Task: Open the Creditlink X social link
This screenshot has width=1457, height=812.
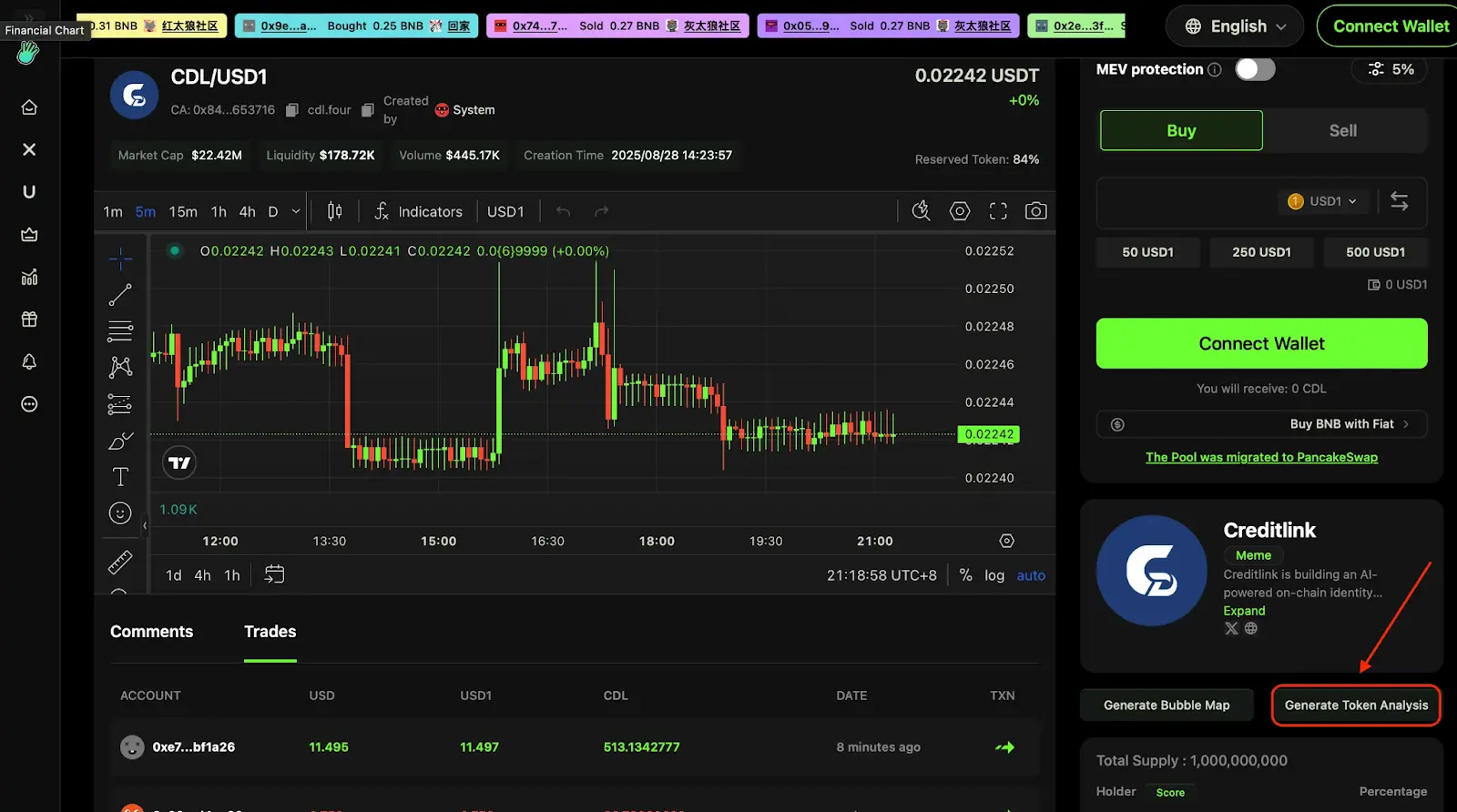Action: (1231, 628)
